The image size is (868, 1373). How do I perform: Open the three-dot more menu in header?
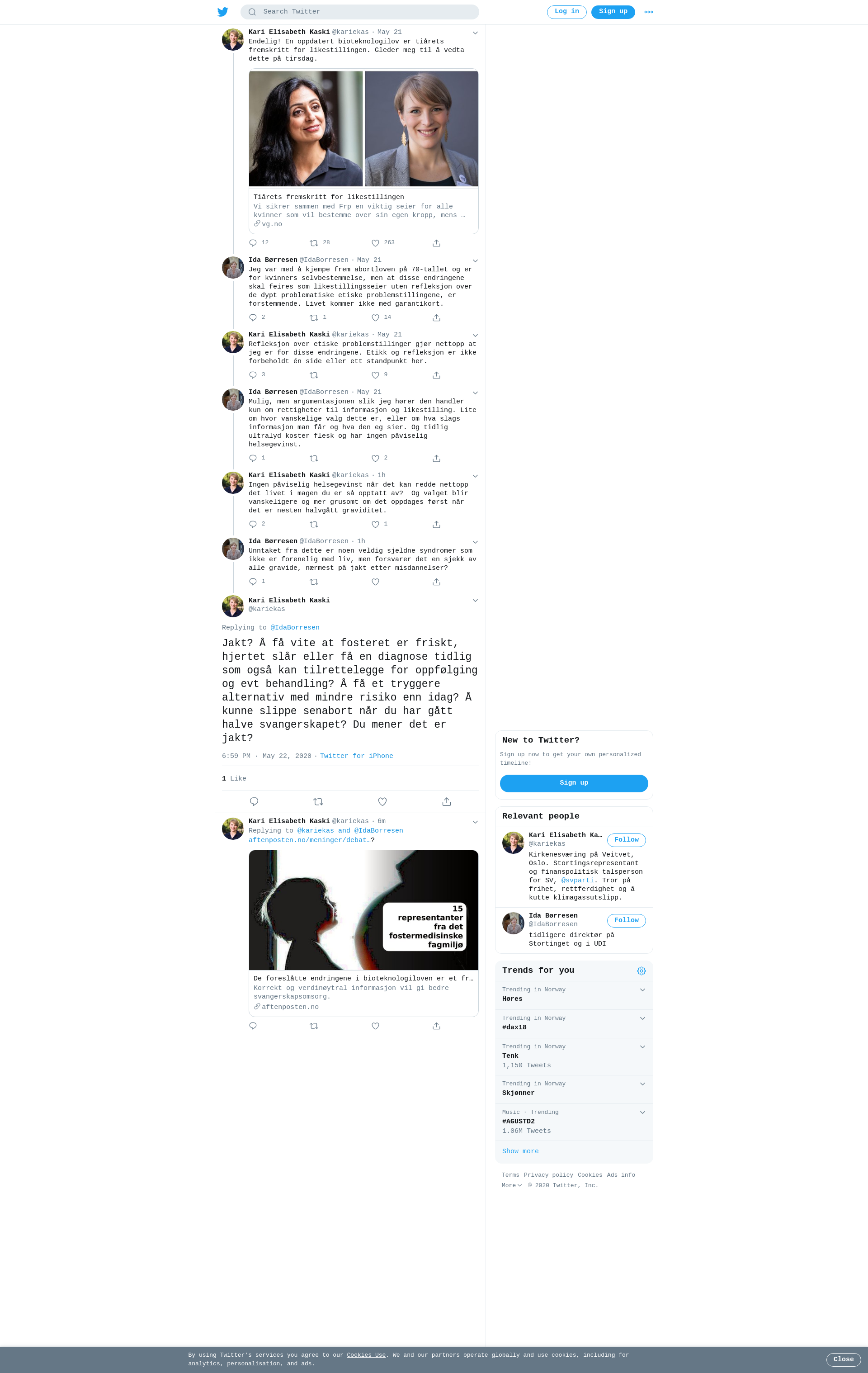[x=649, y=12]
